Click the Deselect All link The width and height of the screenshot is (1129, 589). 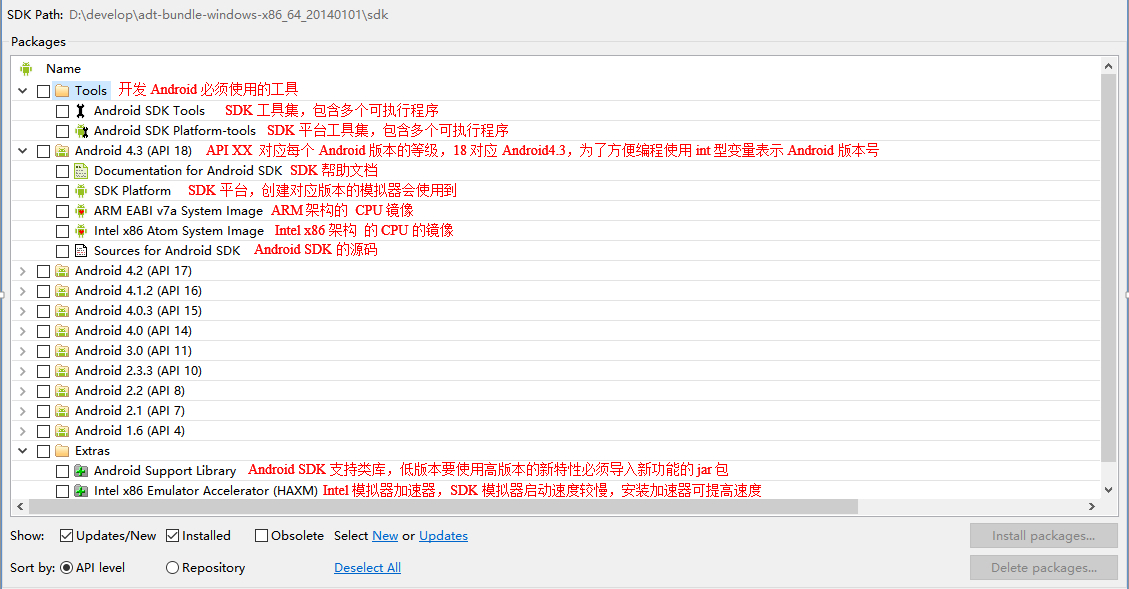(x=367, y=567)
